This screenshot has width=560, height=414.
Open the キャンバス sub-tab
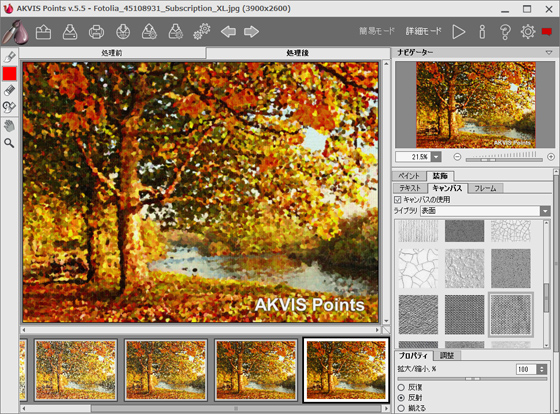pyautogui.click(x=447, y=188)
